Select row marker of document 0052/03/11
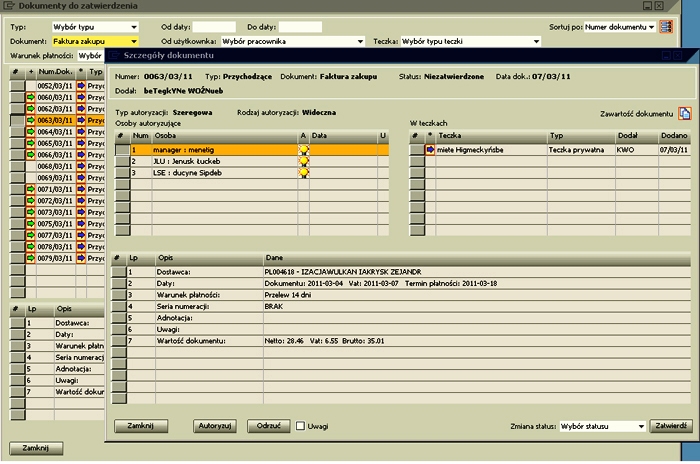The image size is (700, 464). pyautogui.click(x=17, y=86)
